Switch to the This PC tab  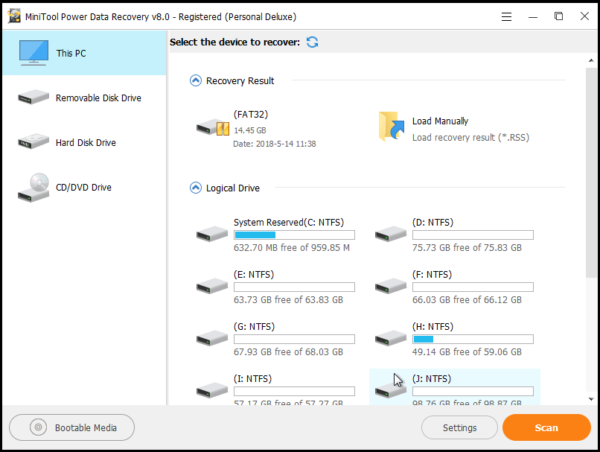84,53
